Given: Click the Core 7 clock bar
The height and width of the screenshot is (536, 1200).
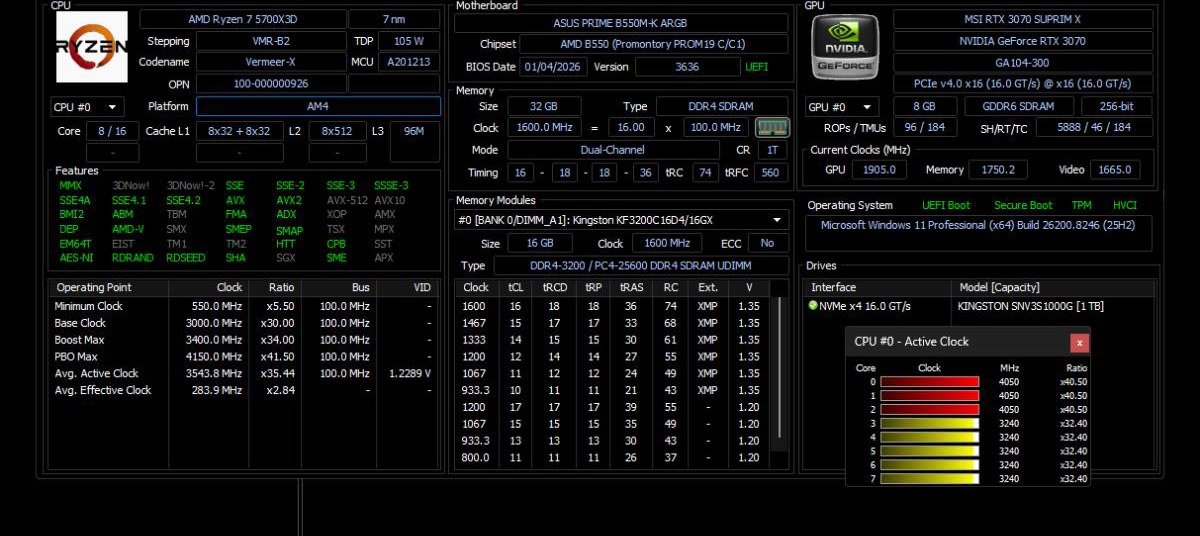Looking at the screenshot, I should (929, 479).
